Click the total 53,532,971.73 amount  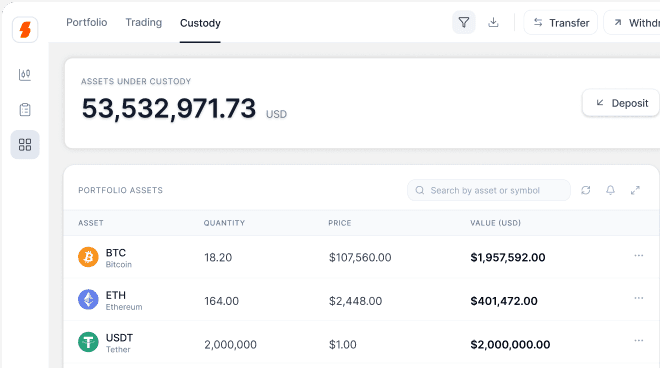click(169, 109)
